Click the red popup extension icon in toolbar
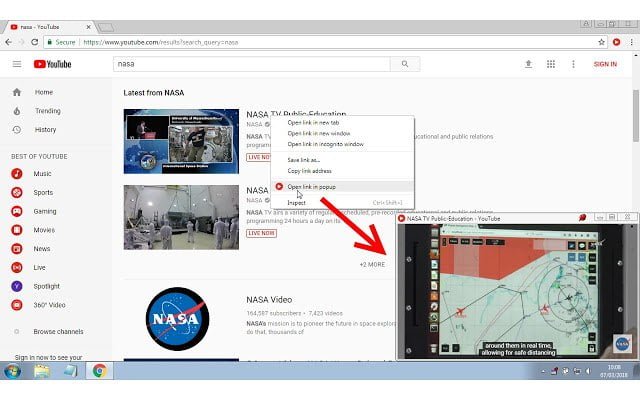 pos(615,42)
